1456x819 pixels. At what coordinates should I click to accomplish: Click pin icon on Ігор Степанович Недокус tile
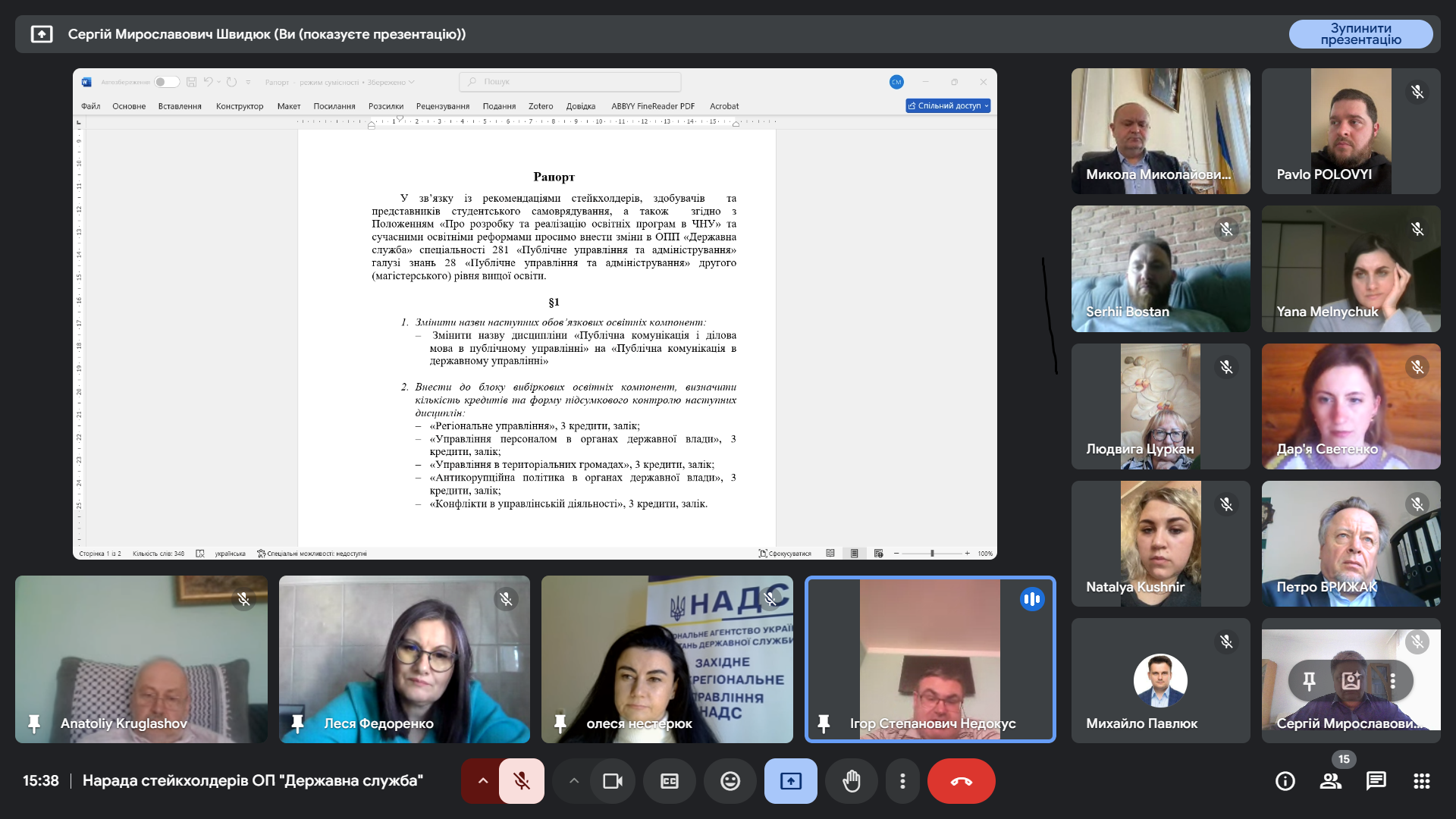click(x=824, y=723)
